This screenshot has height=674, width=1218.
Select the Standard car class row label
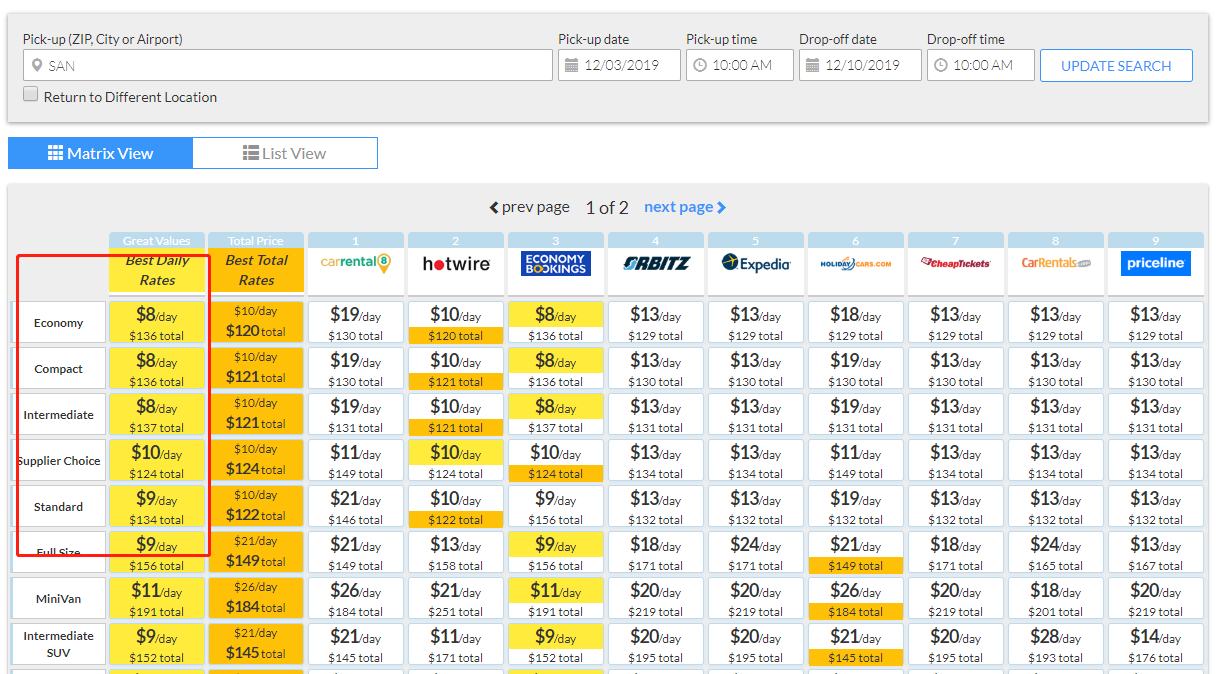[58, 507]
